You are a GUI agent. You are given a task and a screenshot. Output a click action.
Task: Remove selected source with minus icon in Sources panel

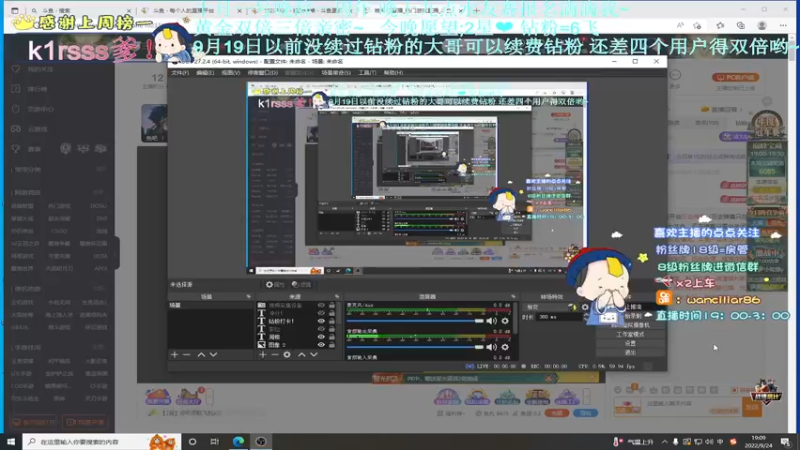tap(275, 355)
